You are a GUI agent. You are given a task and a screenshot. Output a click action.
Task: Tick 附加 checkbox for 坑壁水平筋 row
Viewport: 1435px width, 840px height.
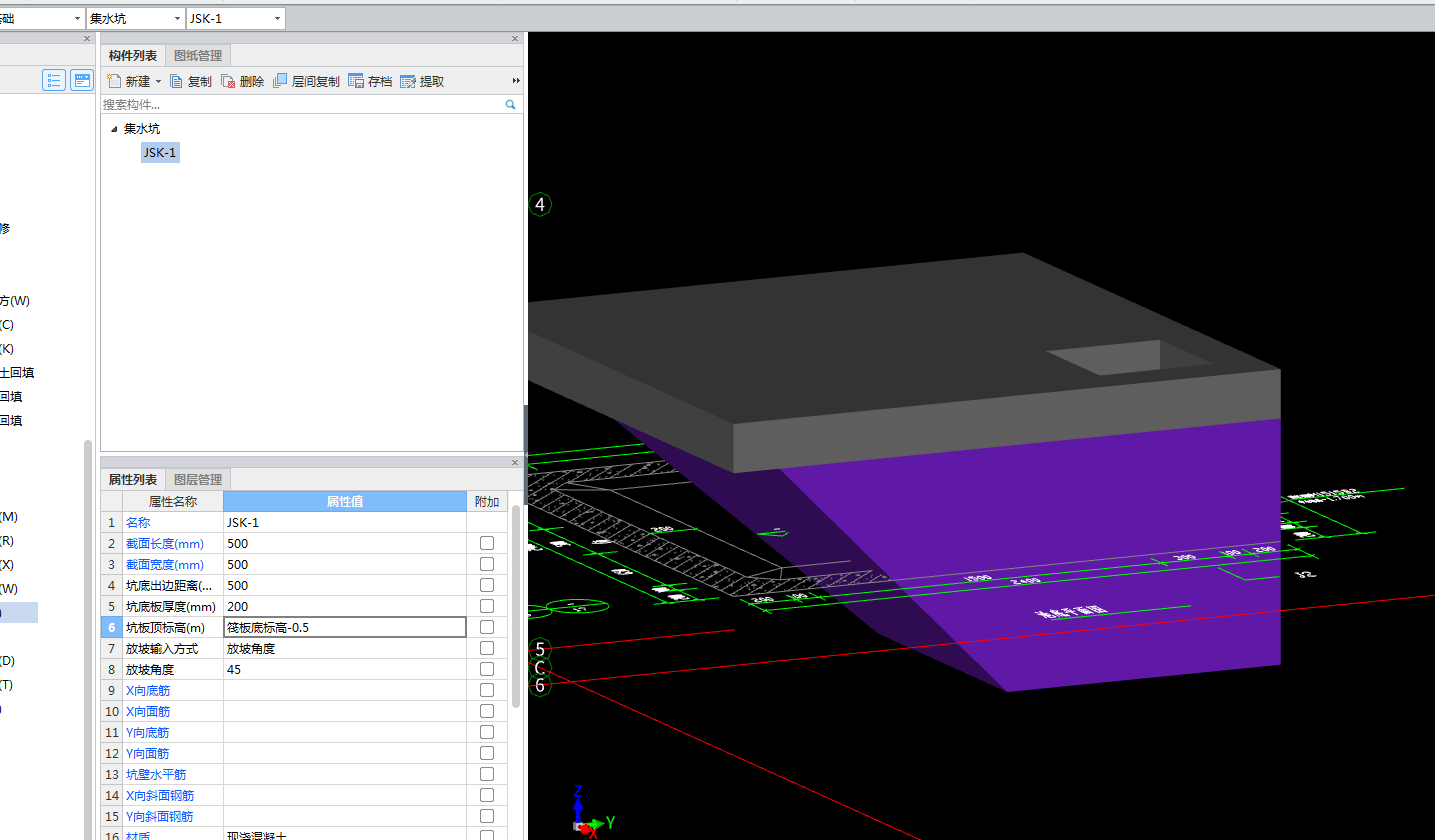487,774
